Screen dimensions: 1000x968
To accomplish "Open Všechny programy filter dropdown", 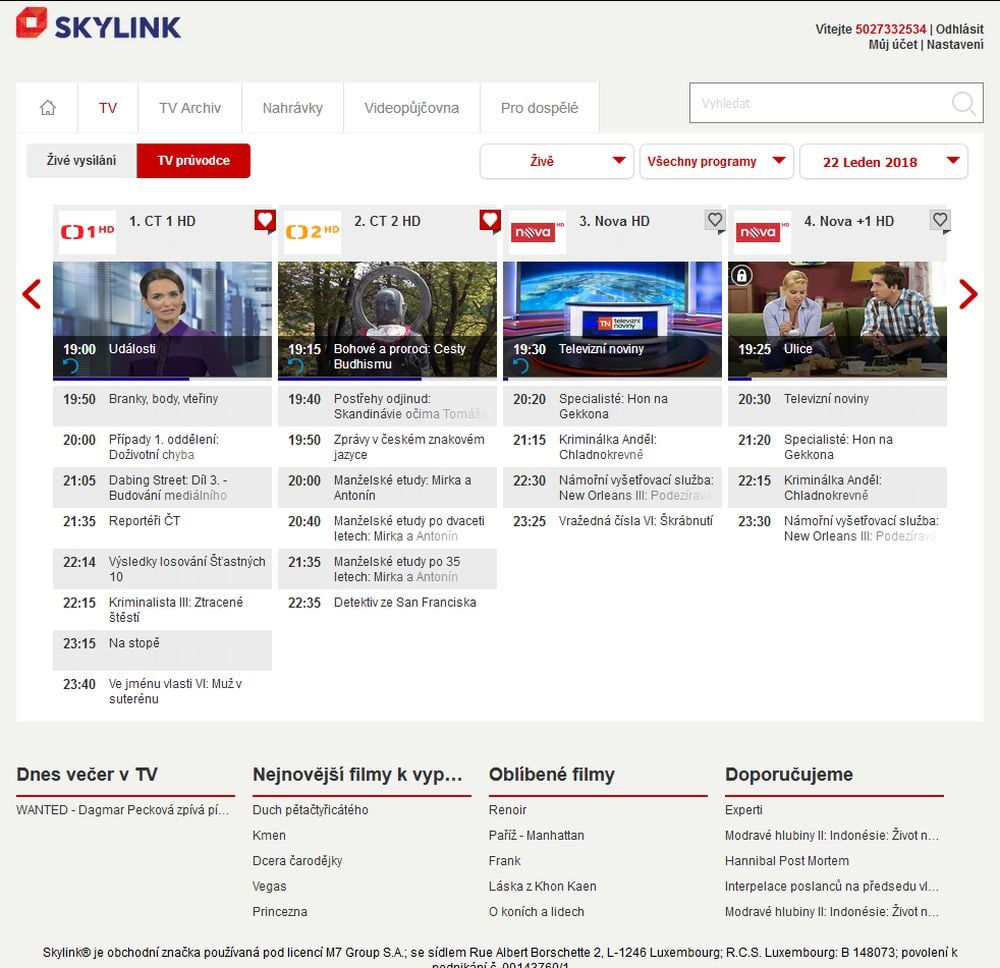I will click(x=717, y=161).
